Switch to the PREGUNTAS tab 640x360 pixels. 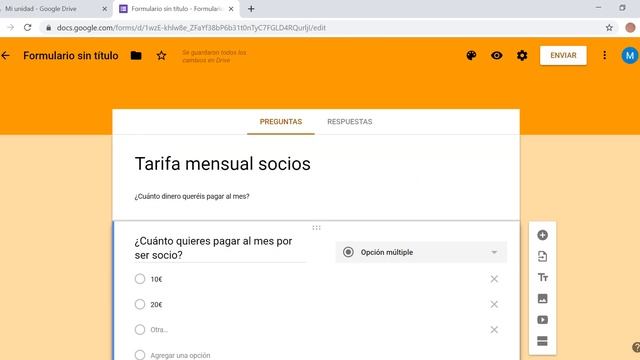pos(281,122)
